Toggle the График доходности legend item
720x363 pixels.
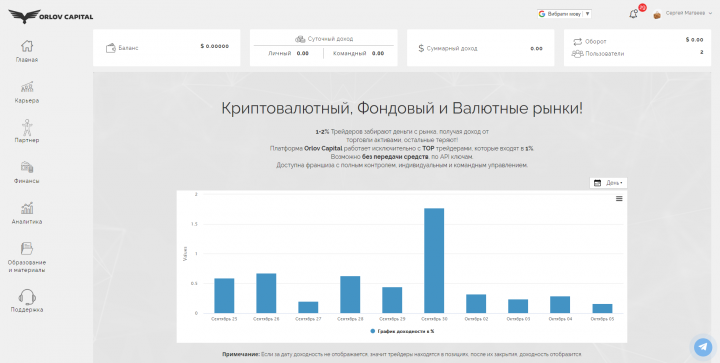pos(402,331)
